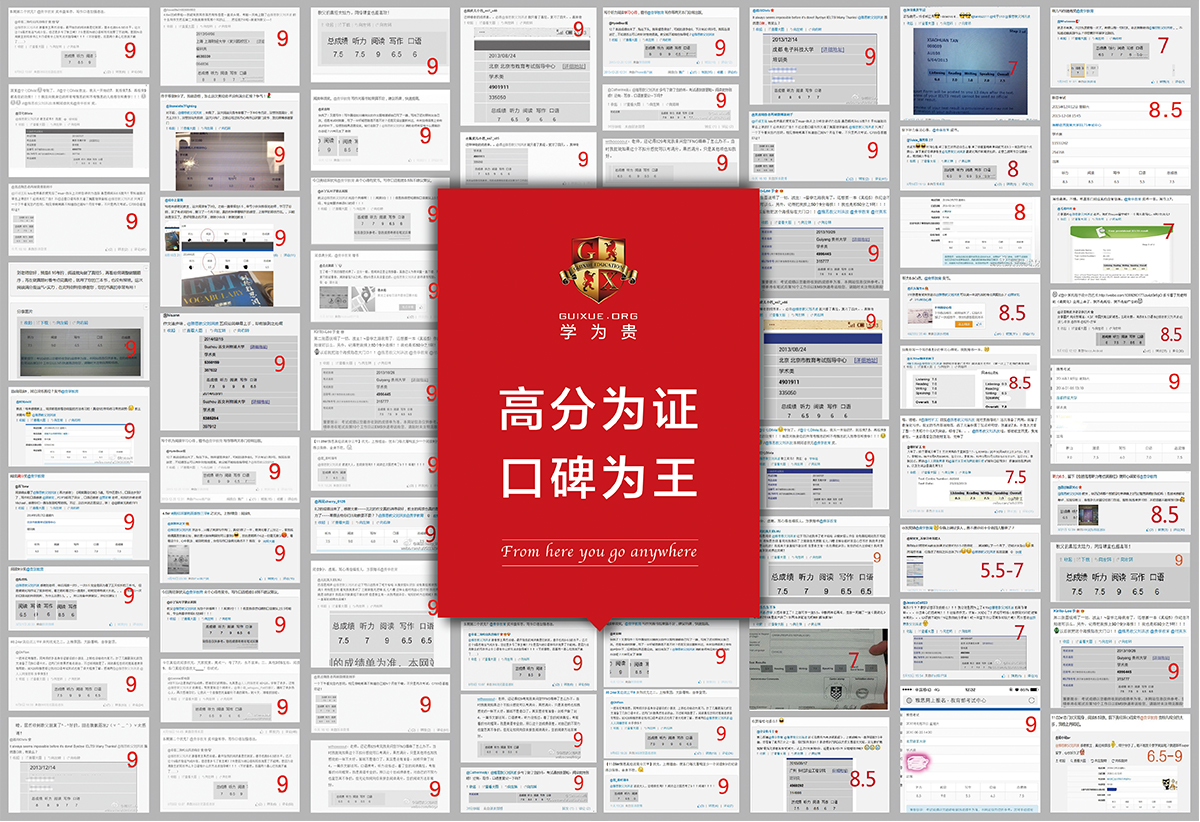1200x822 pixels.
Task: Click the orange 6.5-9 score label
Action: (x=1164, y=755)
